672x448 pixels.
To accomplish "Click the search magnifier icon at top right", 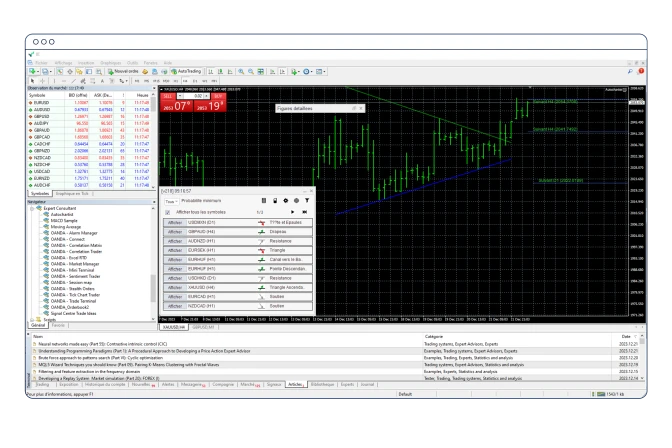I will pyautogui.click(x=630, y=72).
